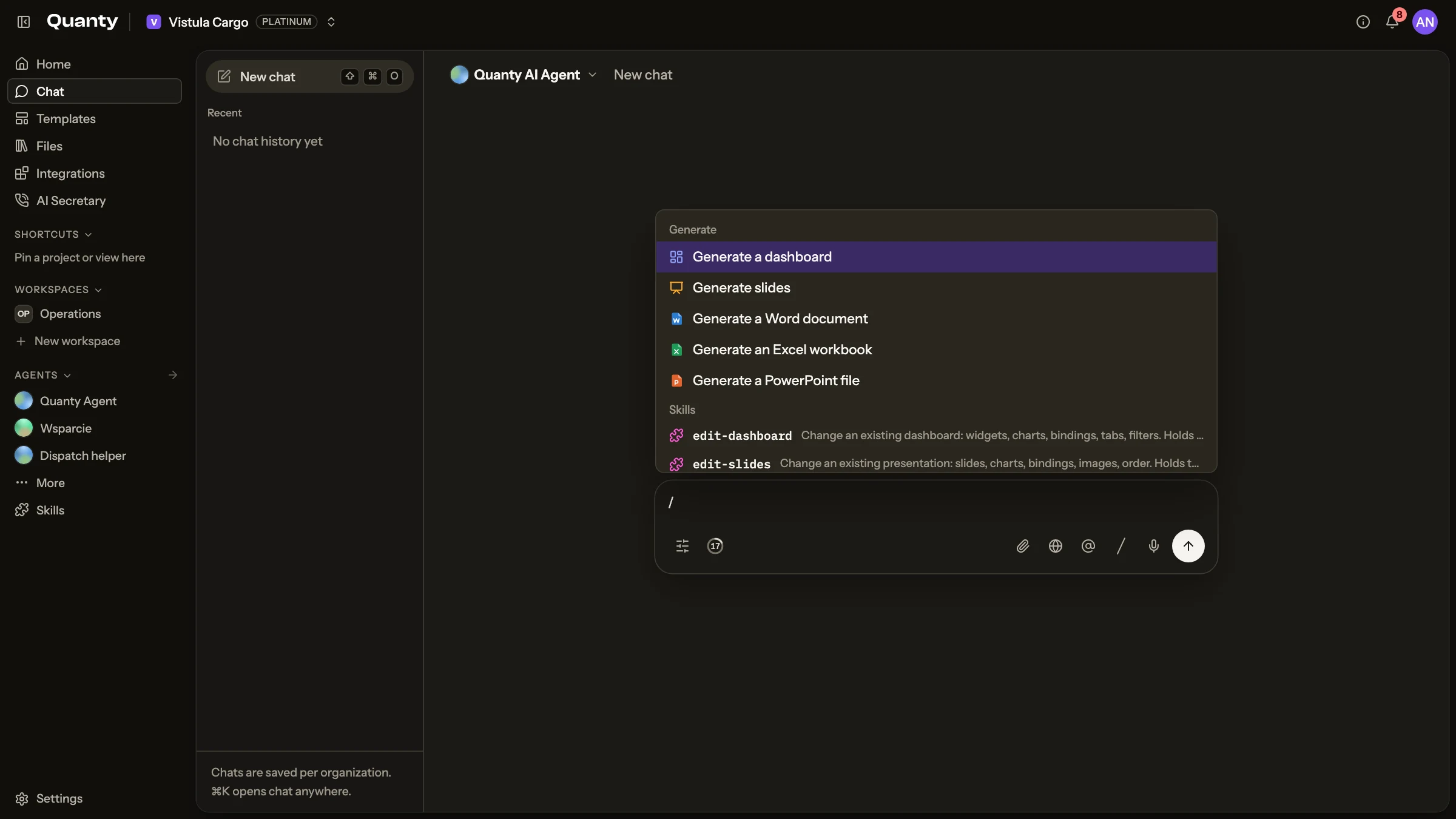Toggle web search globe icon
Viewport: 1456px width, 819px height.
1056,546
